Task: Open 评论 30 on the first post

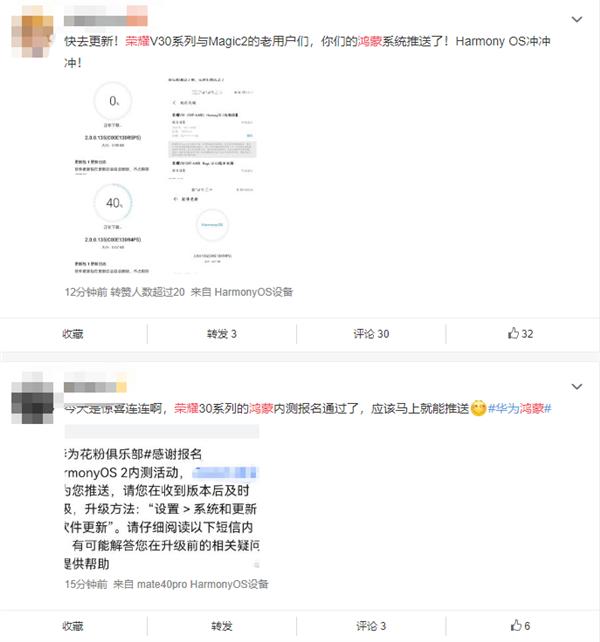Action: 371,334
